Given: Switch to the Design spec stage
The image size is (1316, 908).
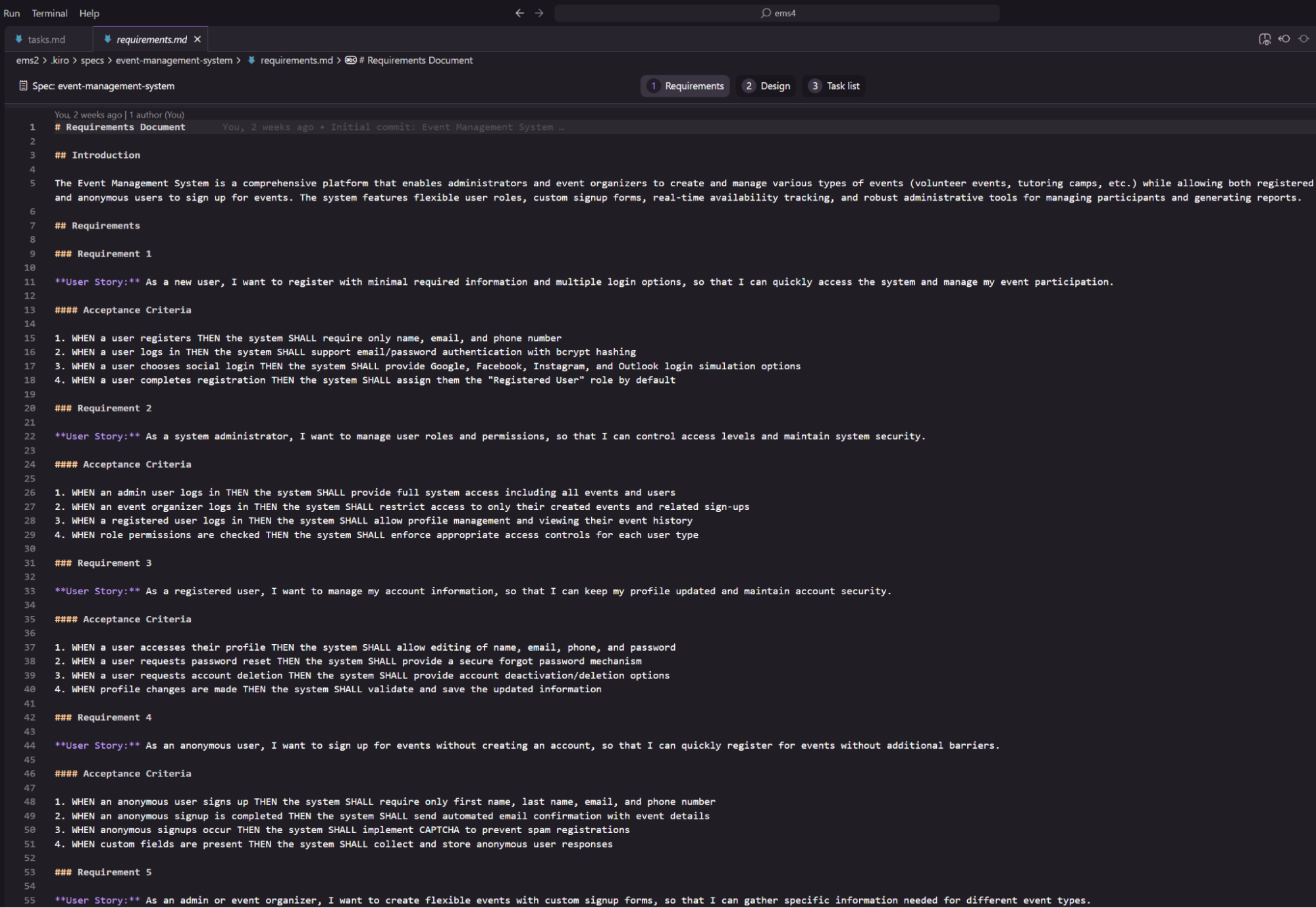Looking at the screenshot, I should click(x=767, y=86).
